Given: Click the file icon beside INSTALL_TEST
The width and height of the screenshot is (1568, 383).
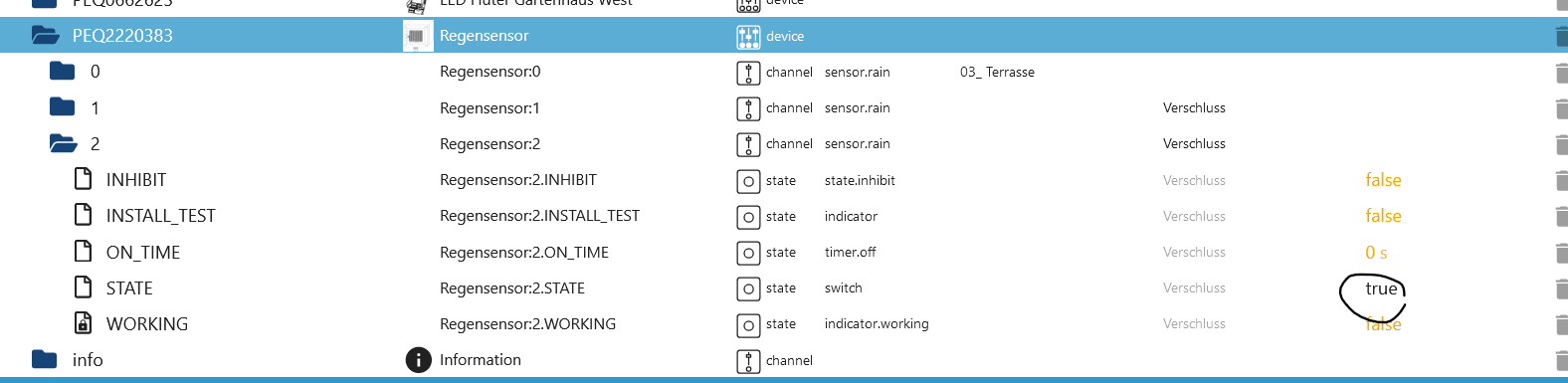Looking at the screenshot, I should point(84,215).
